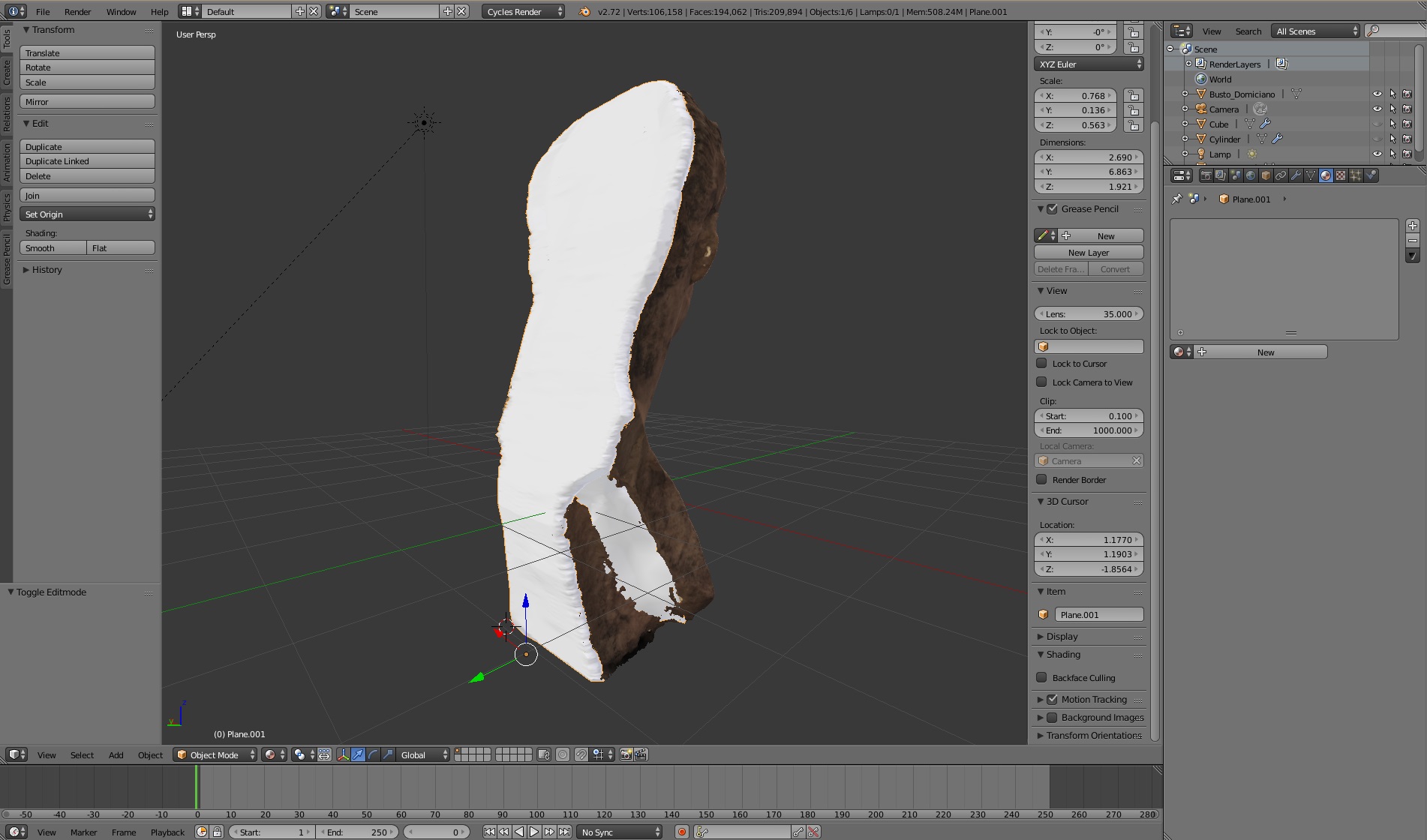1427x840 pixels.
Task: Expand the History panel
Action: tap(47, 269)
